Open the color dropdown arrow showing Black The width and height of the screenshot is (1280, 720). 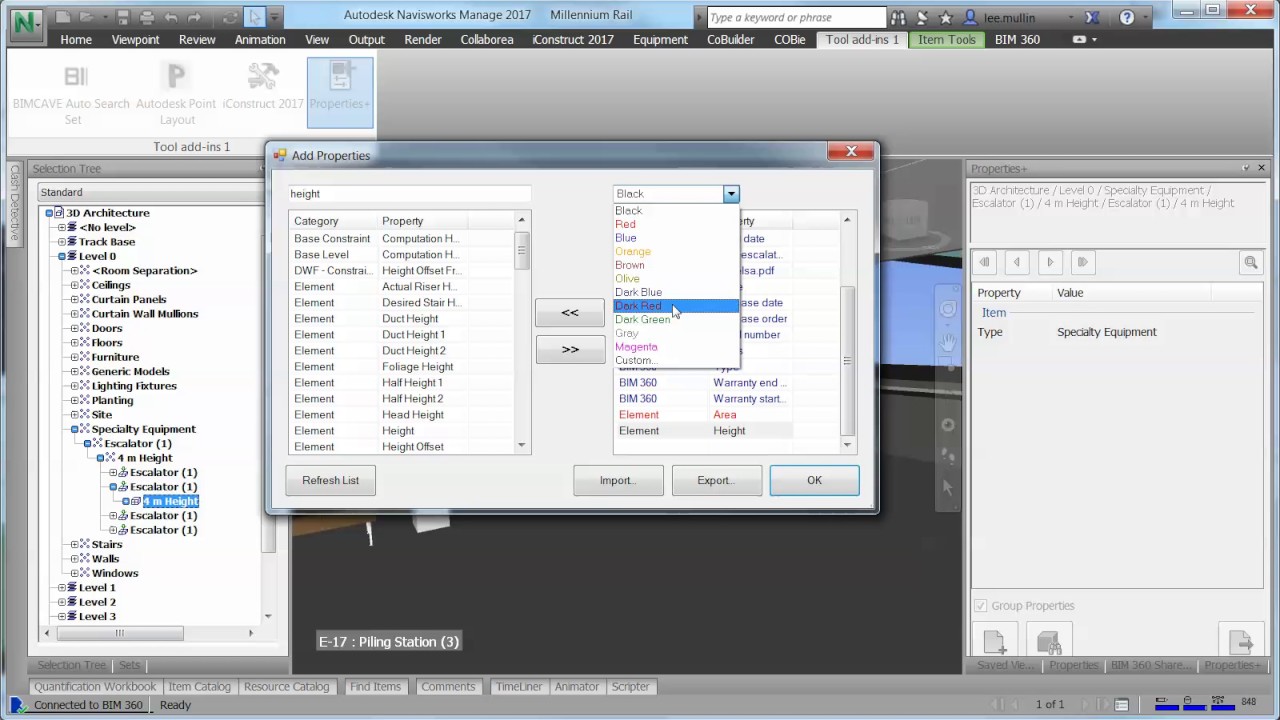(731, 194)
